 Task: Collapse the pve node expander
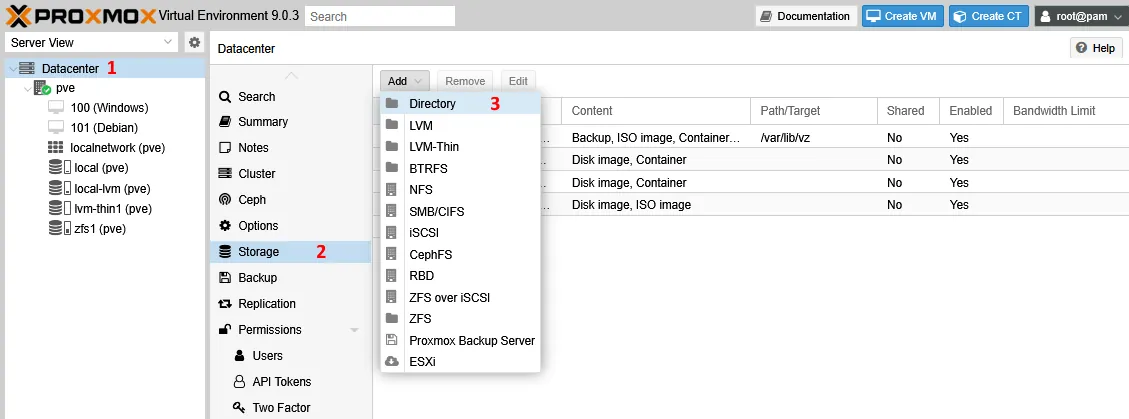27,89
